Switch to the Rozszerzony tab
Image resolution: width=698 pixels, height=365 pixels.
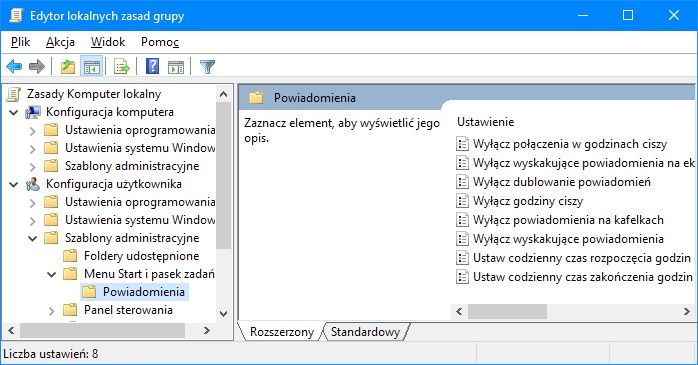(282, 332)
